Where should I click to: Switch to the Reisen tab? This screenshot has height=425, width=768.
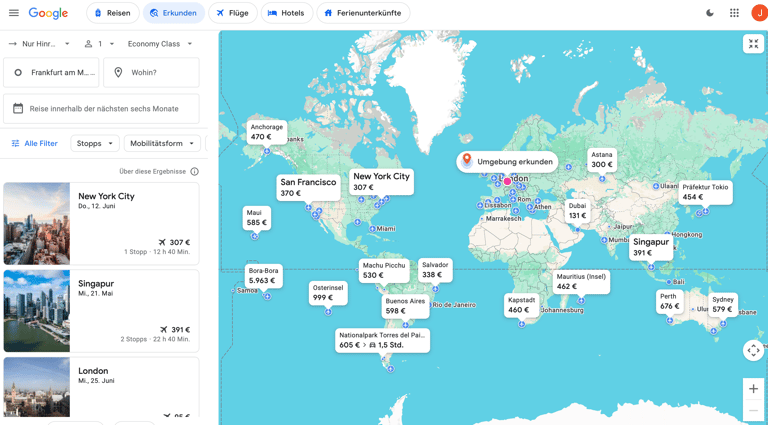(113, 13)
